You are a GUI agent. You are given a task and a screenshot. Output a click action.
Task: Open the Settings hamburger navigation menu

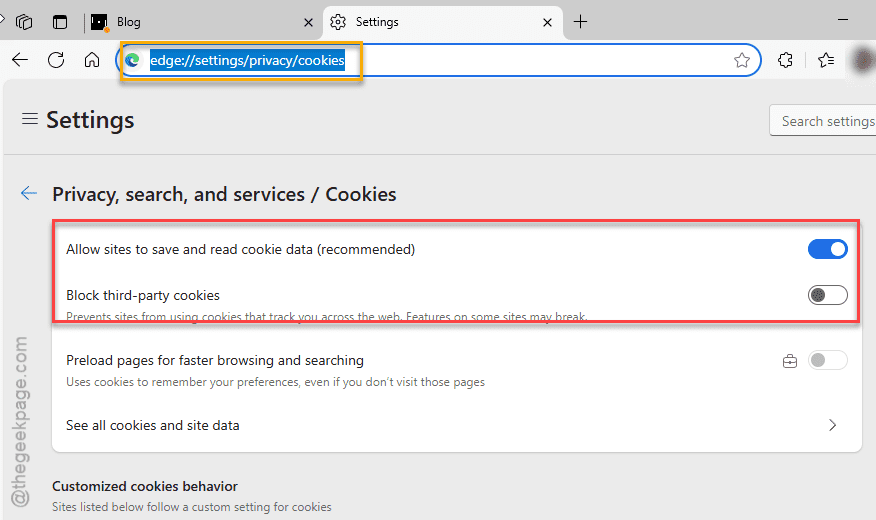pos(30,119)
